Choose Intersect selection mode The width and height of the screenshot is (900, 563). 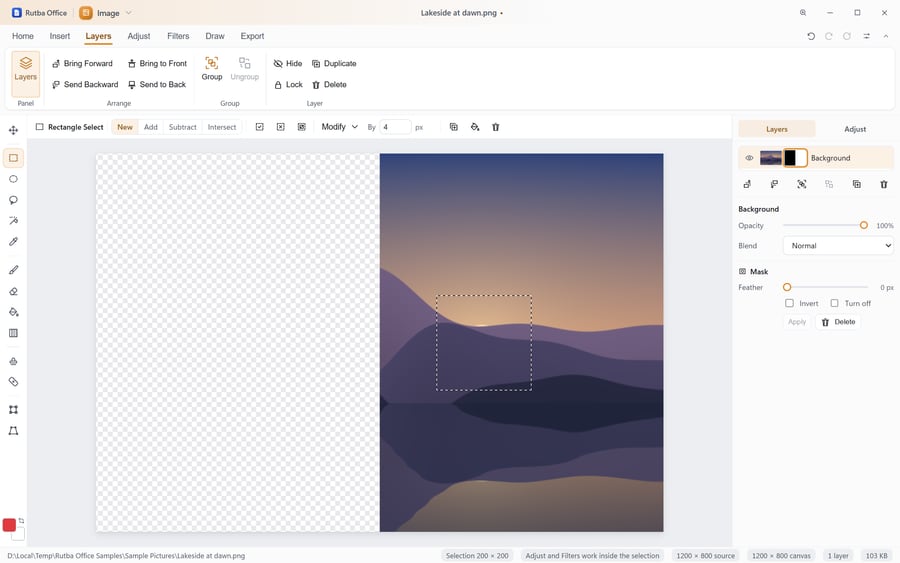click(x=222, y=127)
